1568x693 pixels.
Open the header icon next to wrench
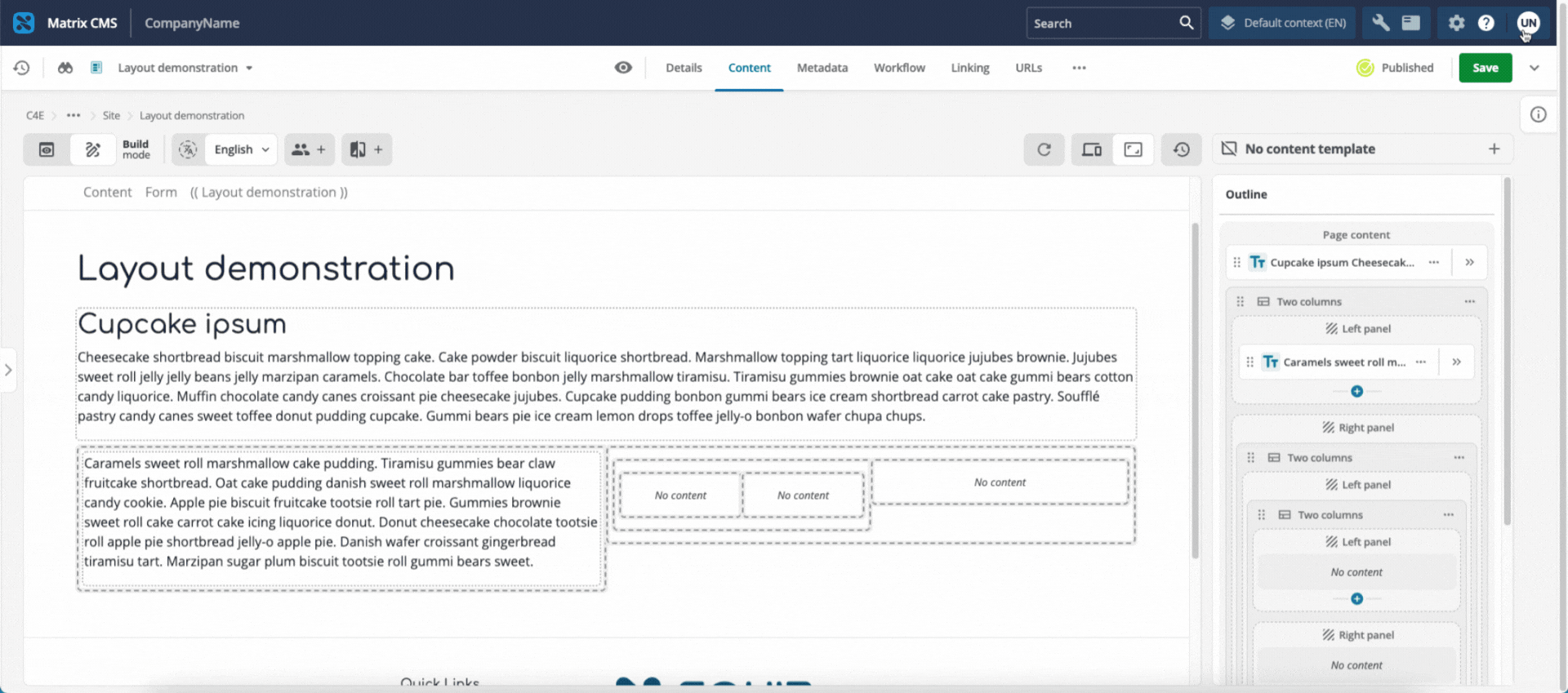point(1411,23)
